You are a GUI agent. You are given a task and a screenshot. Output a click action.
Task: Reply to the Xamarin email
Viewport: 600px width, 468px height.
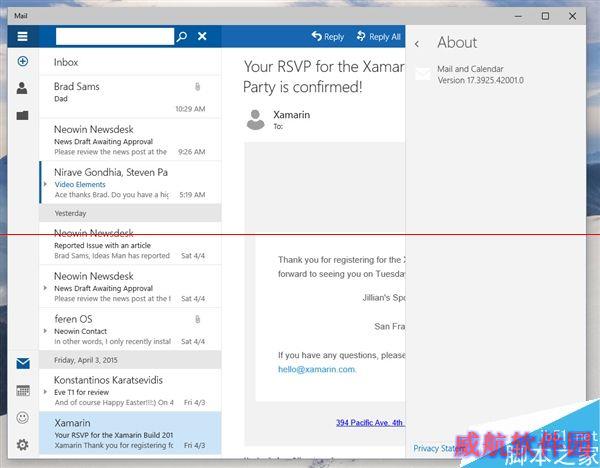(328, 37)
